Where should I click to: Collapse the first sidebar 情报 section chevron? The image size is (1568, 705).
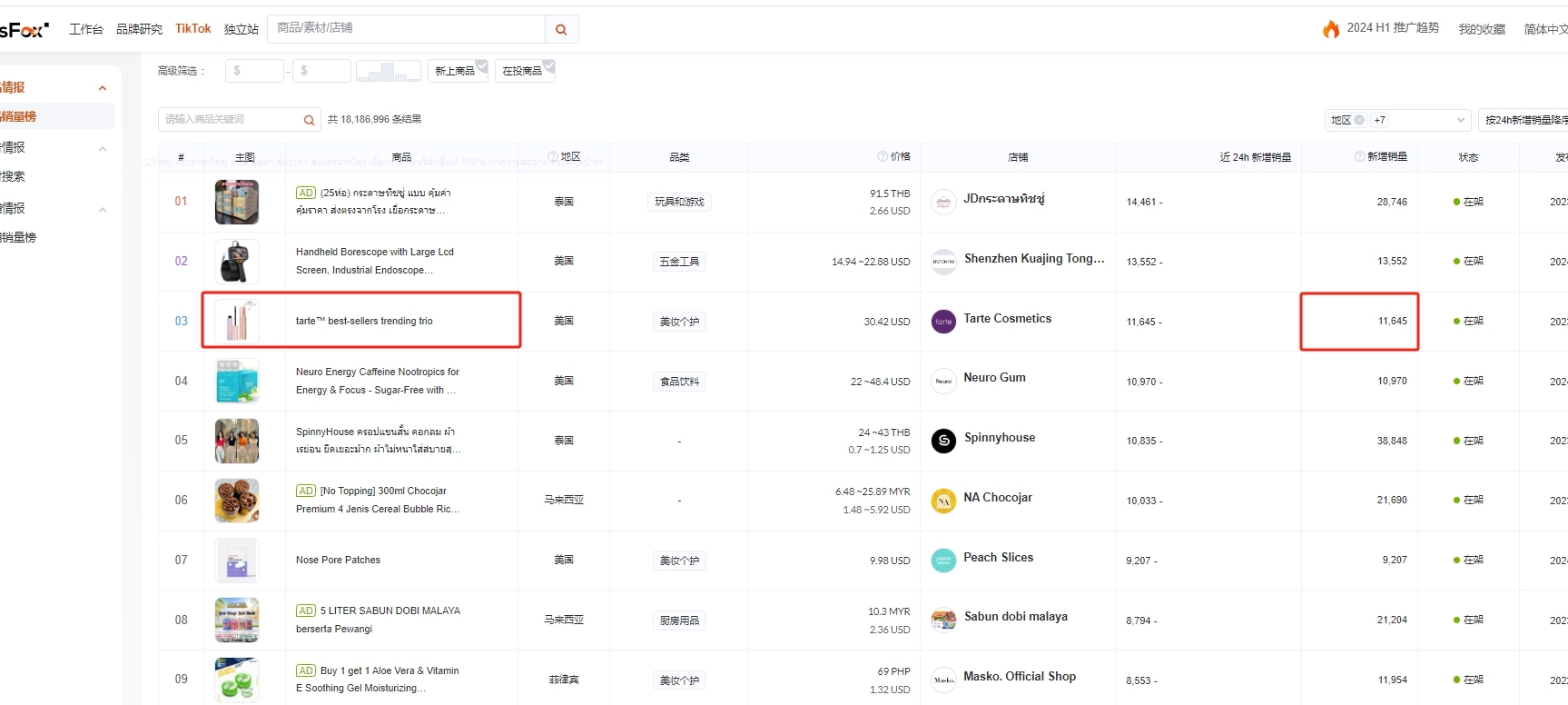[103, 88]
